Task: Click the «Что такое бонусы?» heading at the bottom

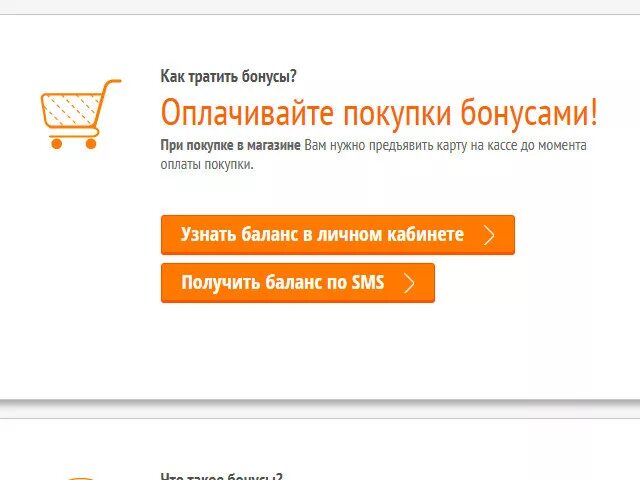Action: coord(221,476)
